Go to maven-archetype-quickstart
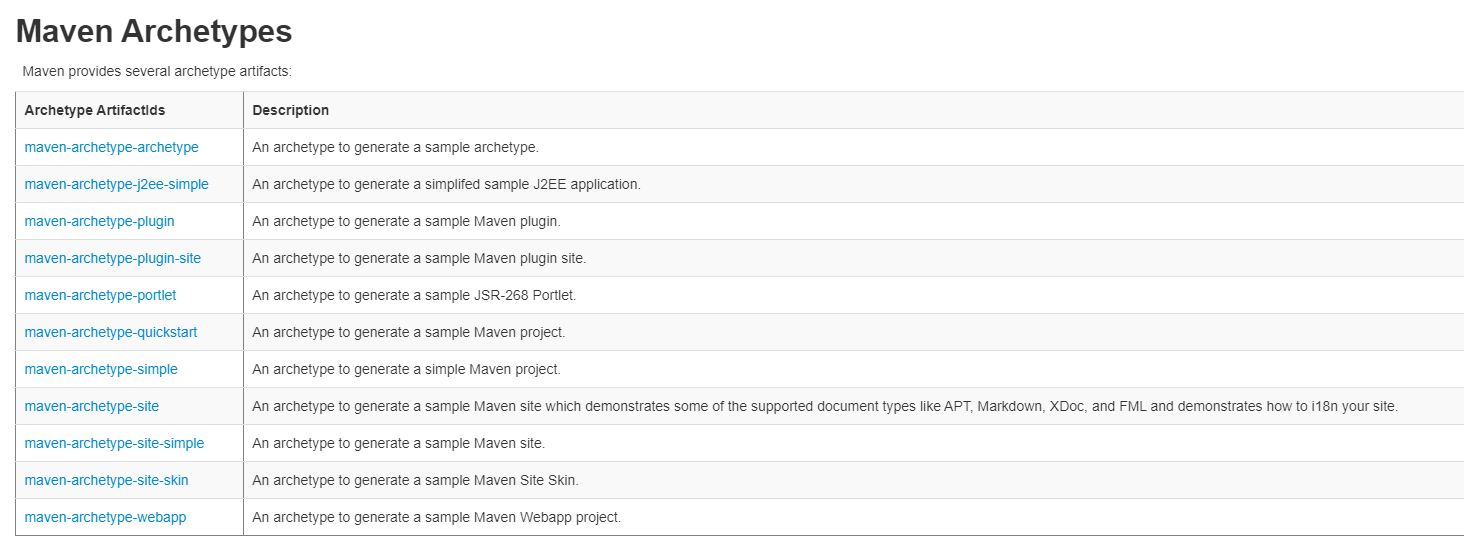The width and height of the screenshot is (1464, 546). (x=111, y=332)
